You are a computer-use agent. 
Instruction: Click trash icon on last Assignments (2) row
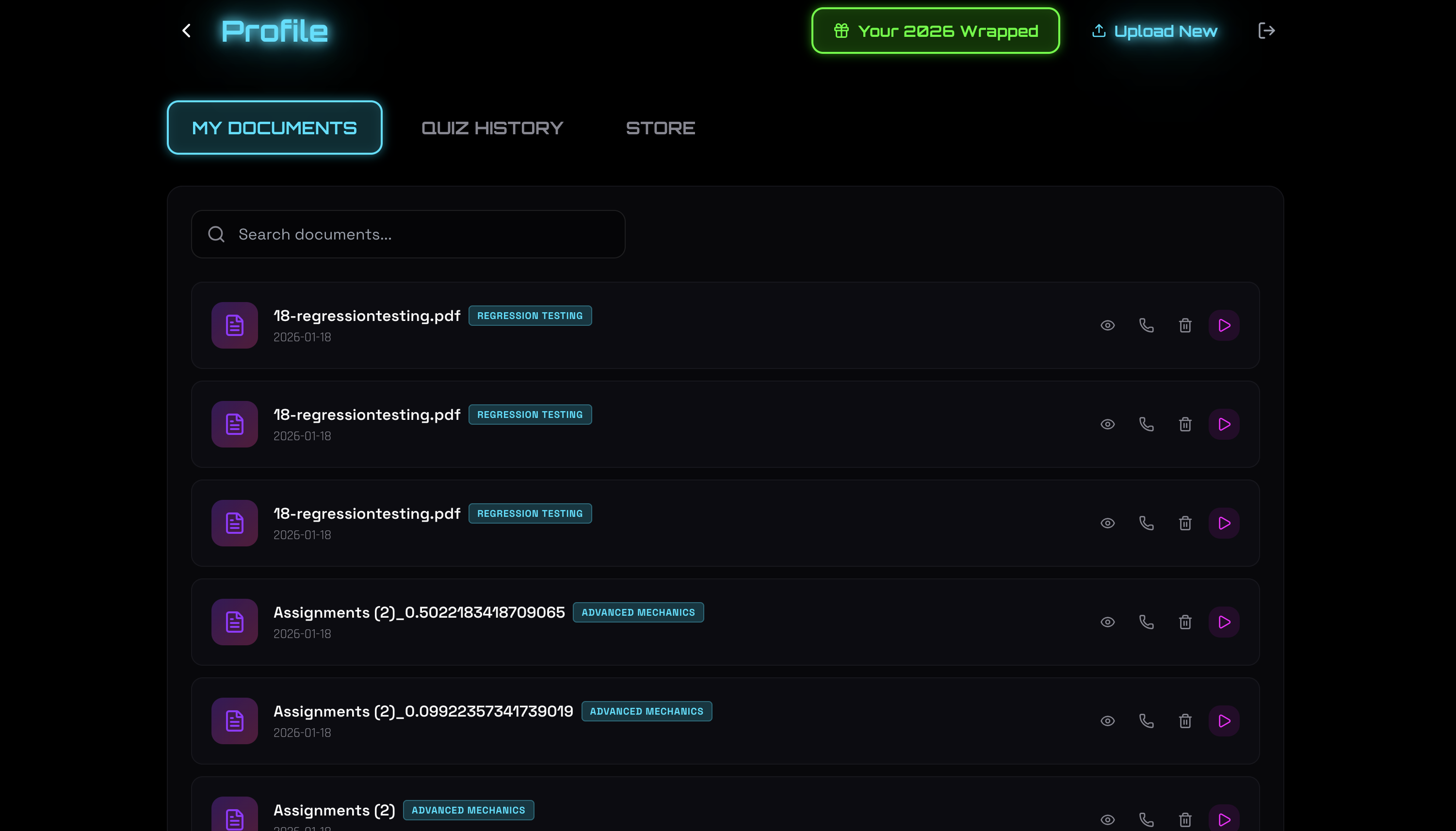pyautogui.click(x=1185, y=819)
